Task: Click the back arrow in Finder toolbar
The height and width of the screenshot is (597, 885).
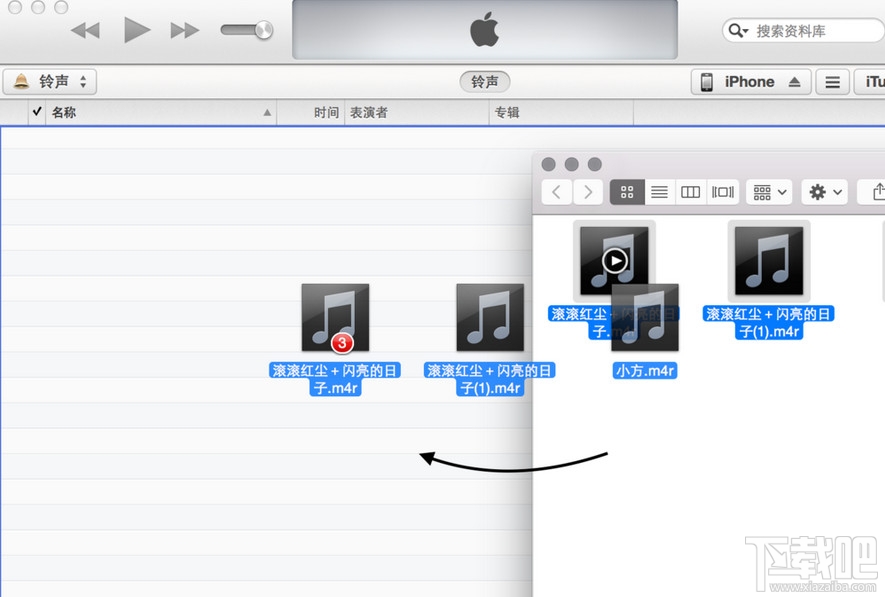Action: pos(556,192)
